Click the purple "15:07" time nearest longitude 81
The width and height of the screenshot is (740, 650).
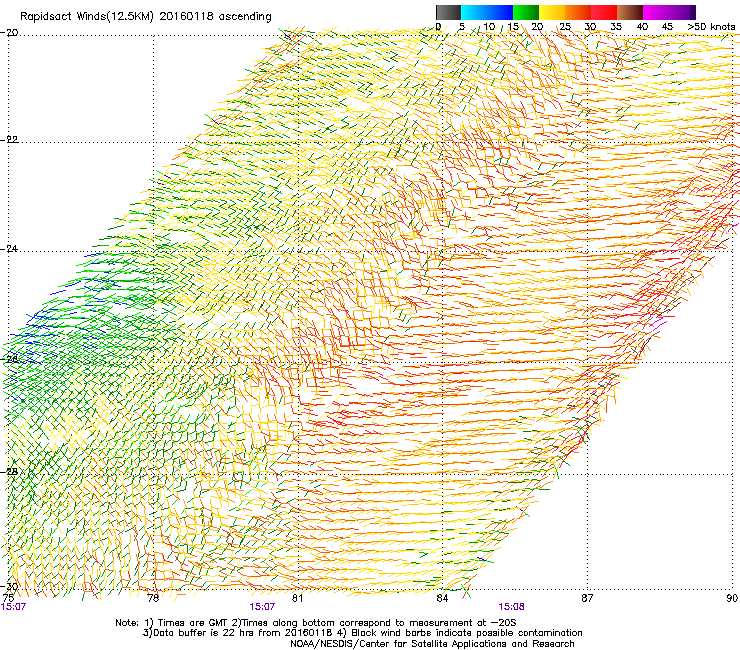pos(262,607)
